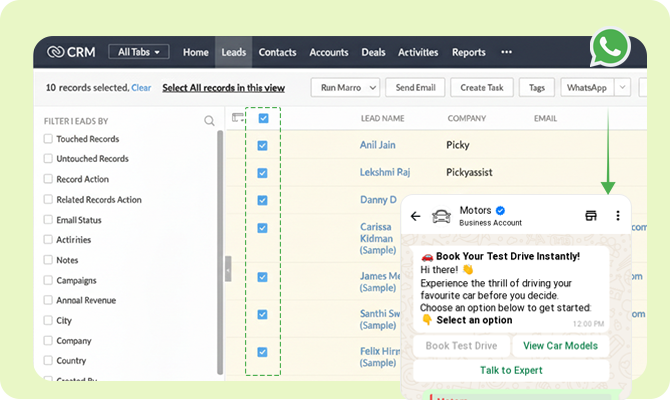This screenshot has width=670, height=400.
Task: Uncheck the Felix row checkbox
Action: tap(262, 352)
